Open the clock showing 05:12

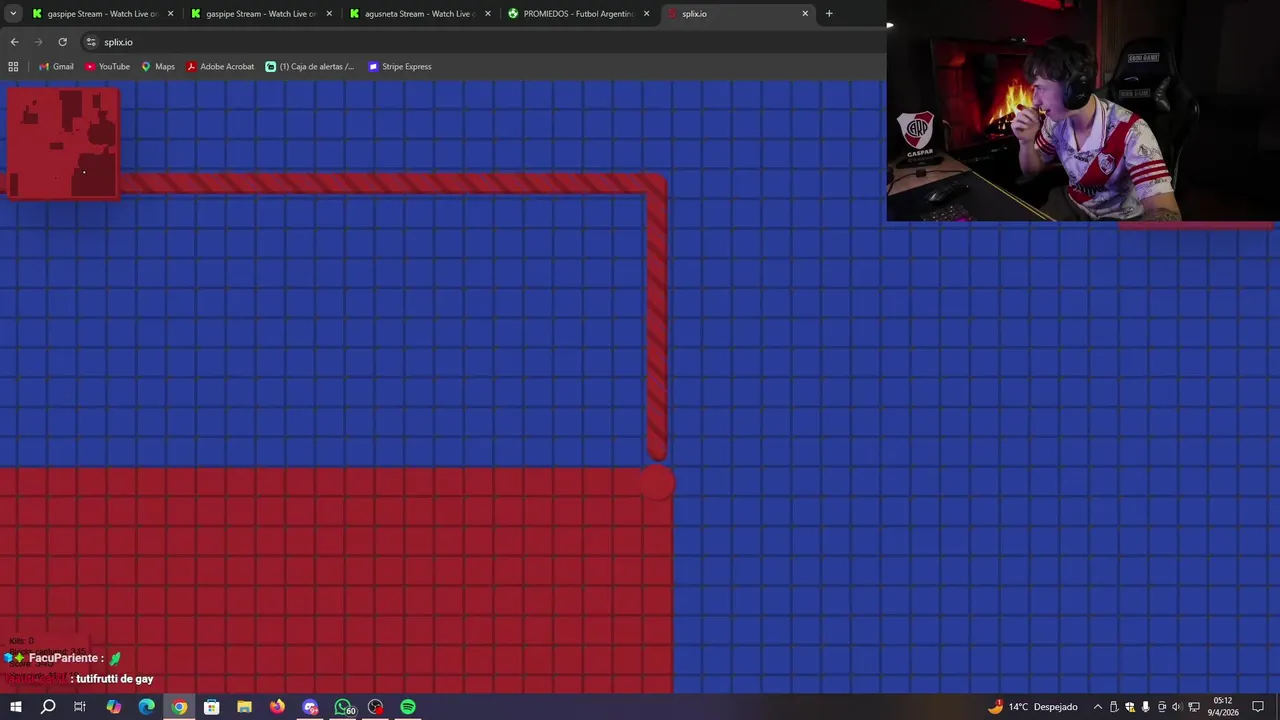coord(1222,706)
